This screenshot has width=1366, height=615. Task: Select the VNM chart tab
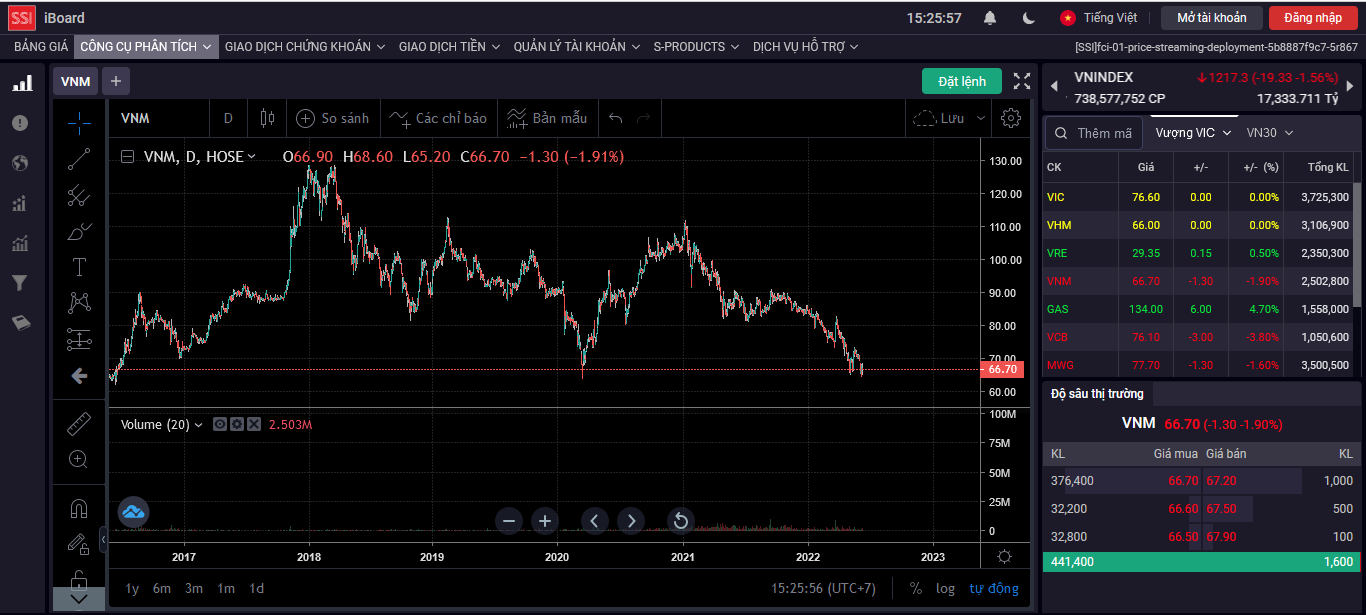[75, 82]
